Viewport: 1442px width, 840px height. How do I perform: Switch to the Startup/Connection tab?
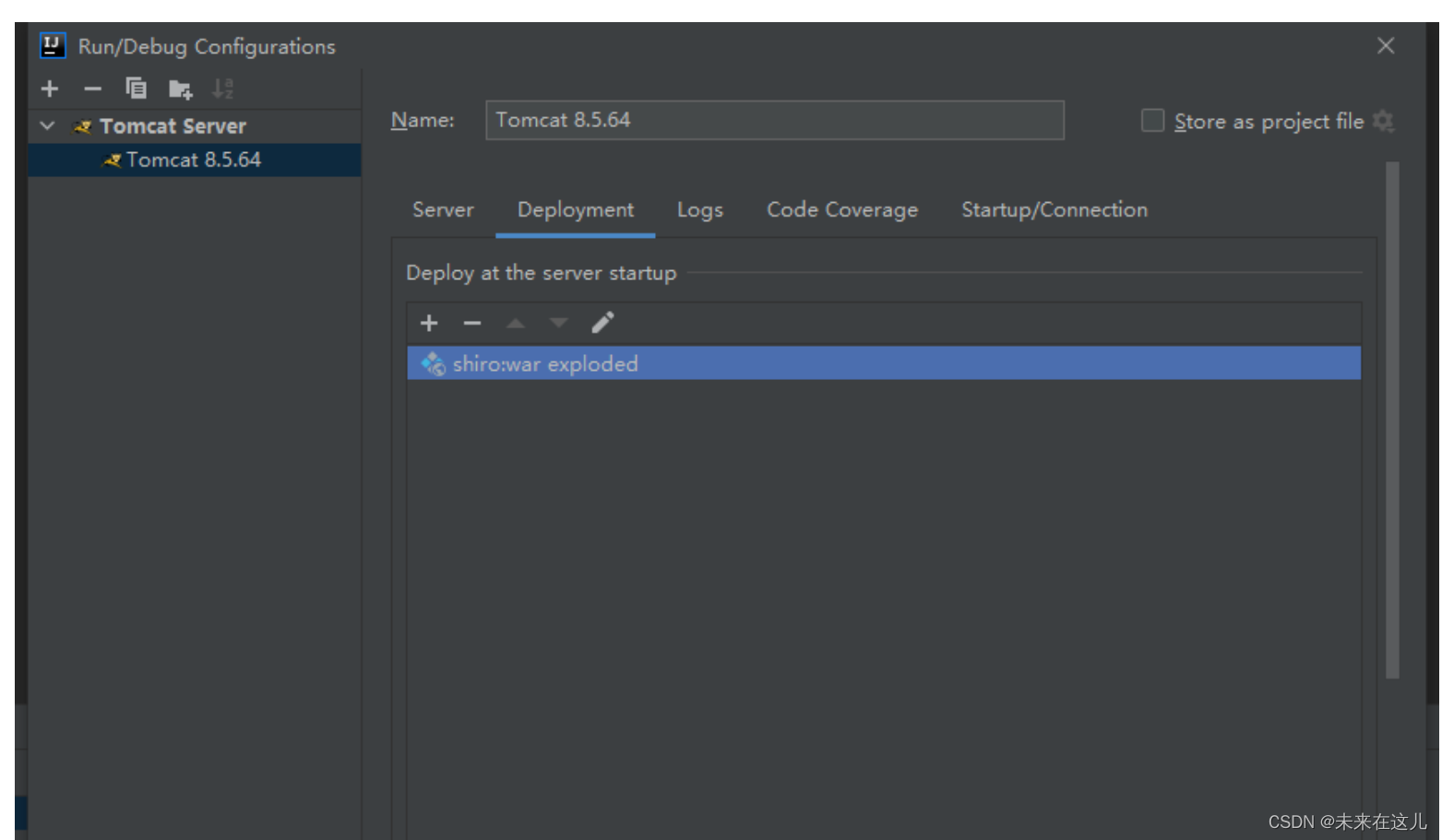tap(1055, 209)
